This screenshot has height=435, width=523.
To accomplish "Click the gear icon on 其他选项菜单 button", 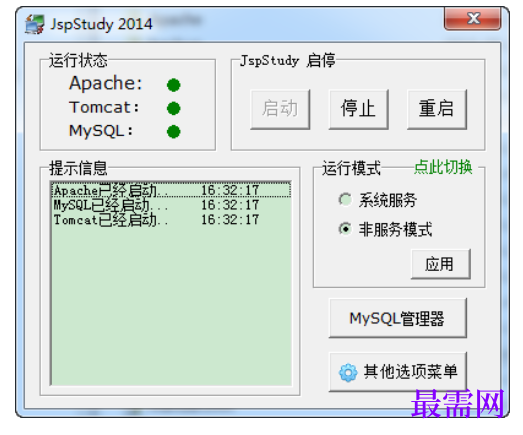I will 348,372.
